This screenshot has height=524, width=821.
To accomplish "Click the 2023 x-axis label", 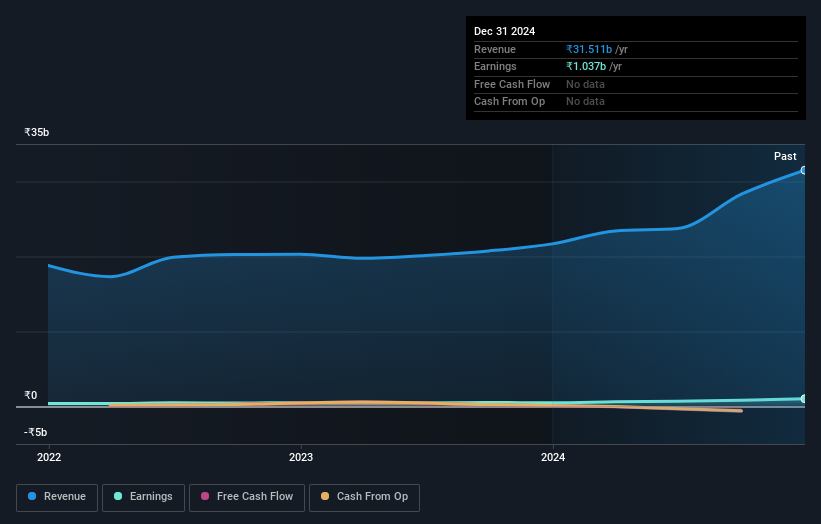I will click(301, 458).
